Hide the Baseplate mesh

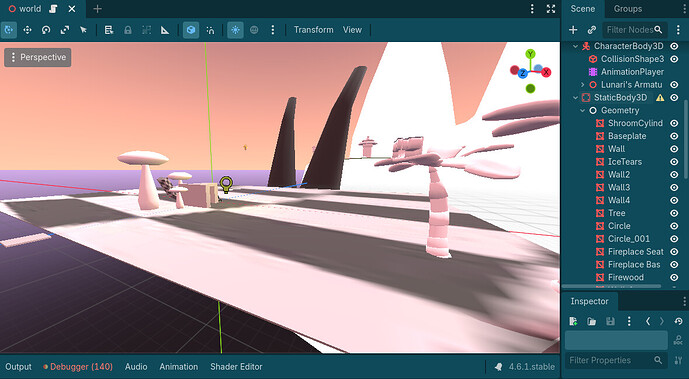[674, 136]
